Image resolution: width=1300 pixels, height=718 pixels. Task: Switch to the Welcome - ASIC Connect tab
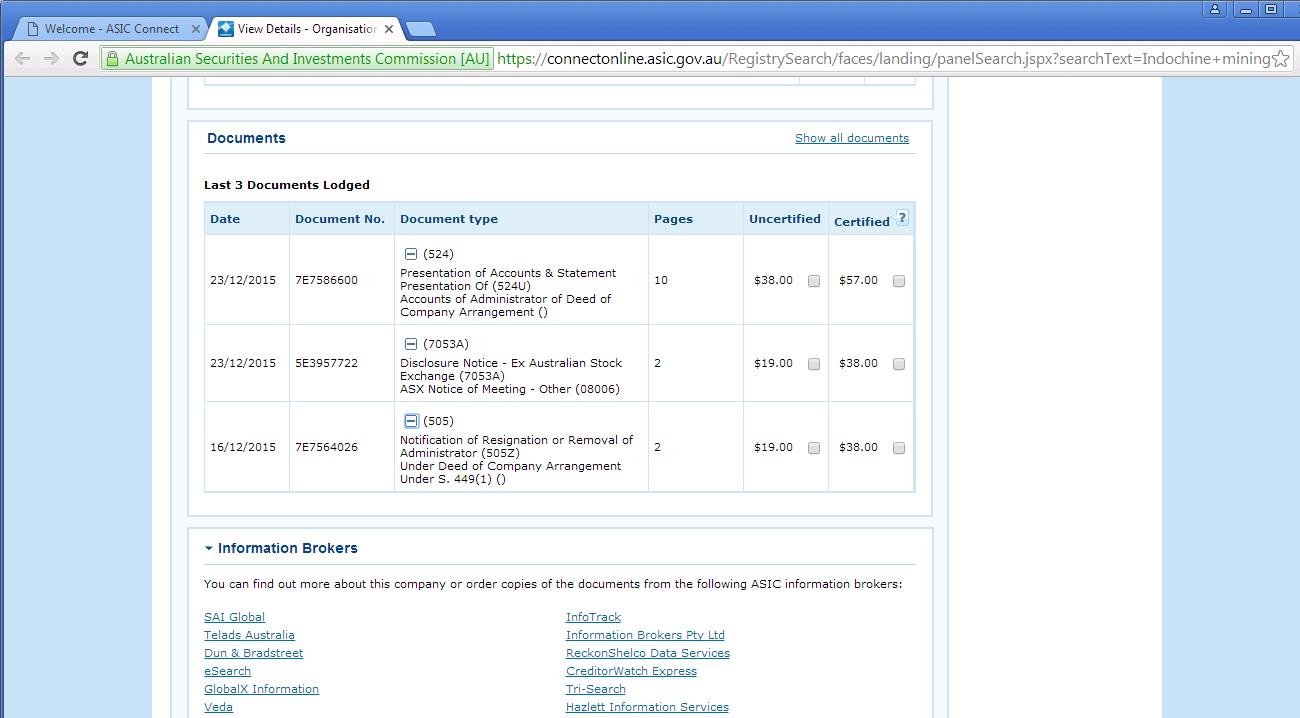(110, 29)
